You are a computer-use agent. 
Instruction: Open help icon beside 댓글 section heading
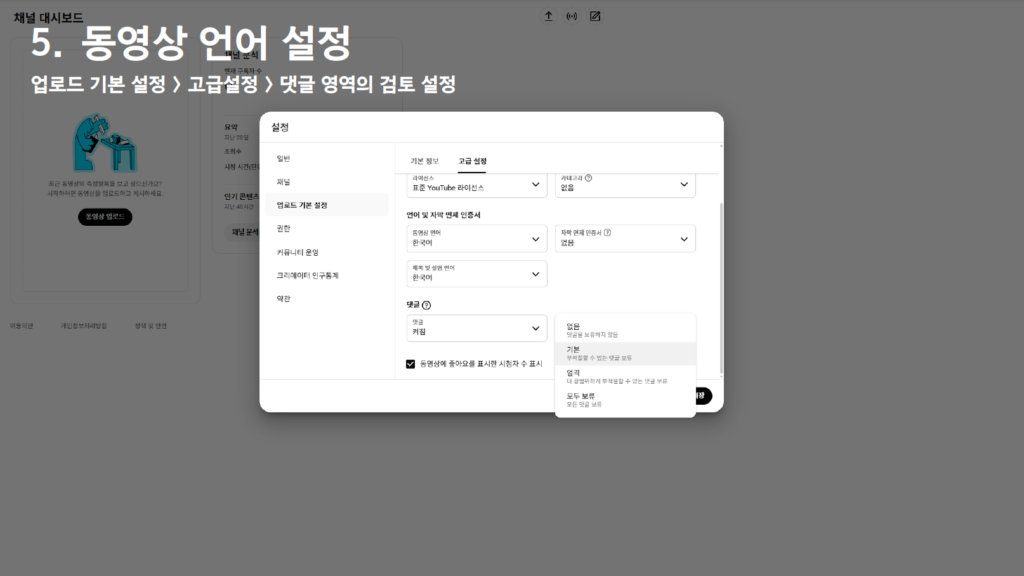click(x=426, y=305)
